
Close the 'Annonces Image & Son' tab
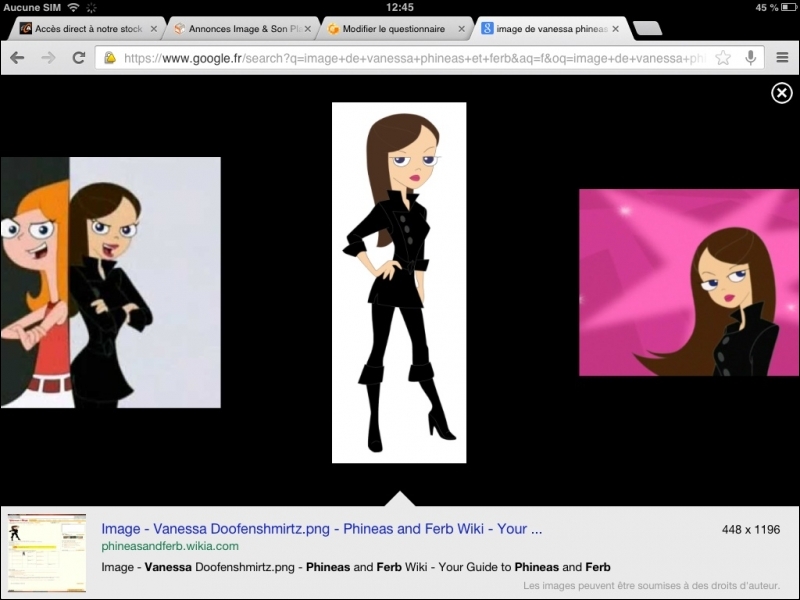(x=308, y=29)
